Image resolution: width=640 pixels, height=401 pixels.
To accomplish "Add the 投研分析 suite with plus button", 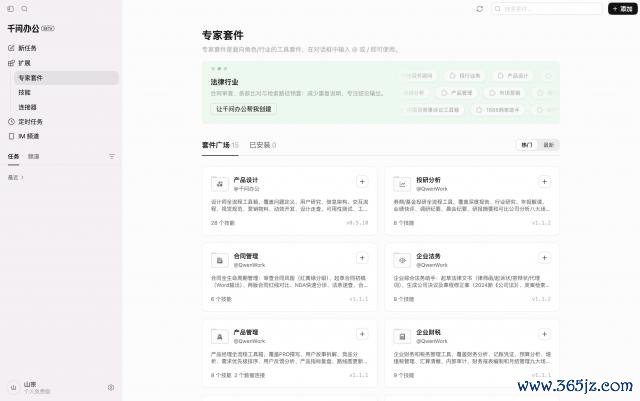I will tap(544, 182).
